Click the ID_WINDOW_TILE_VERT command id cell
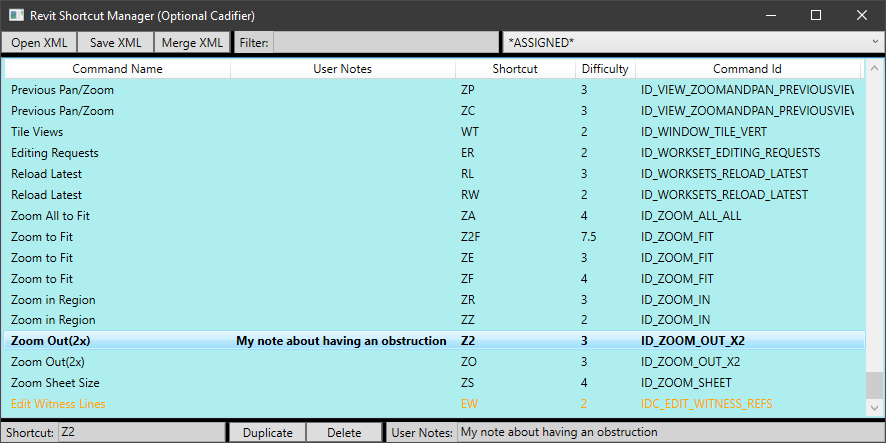Screen dimensions: 886x443 [x=703, y=132]
